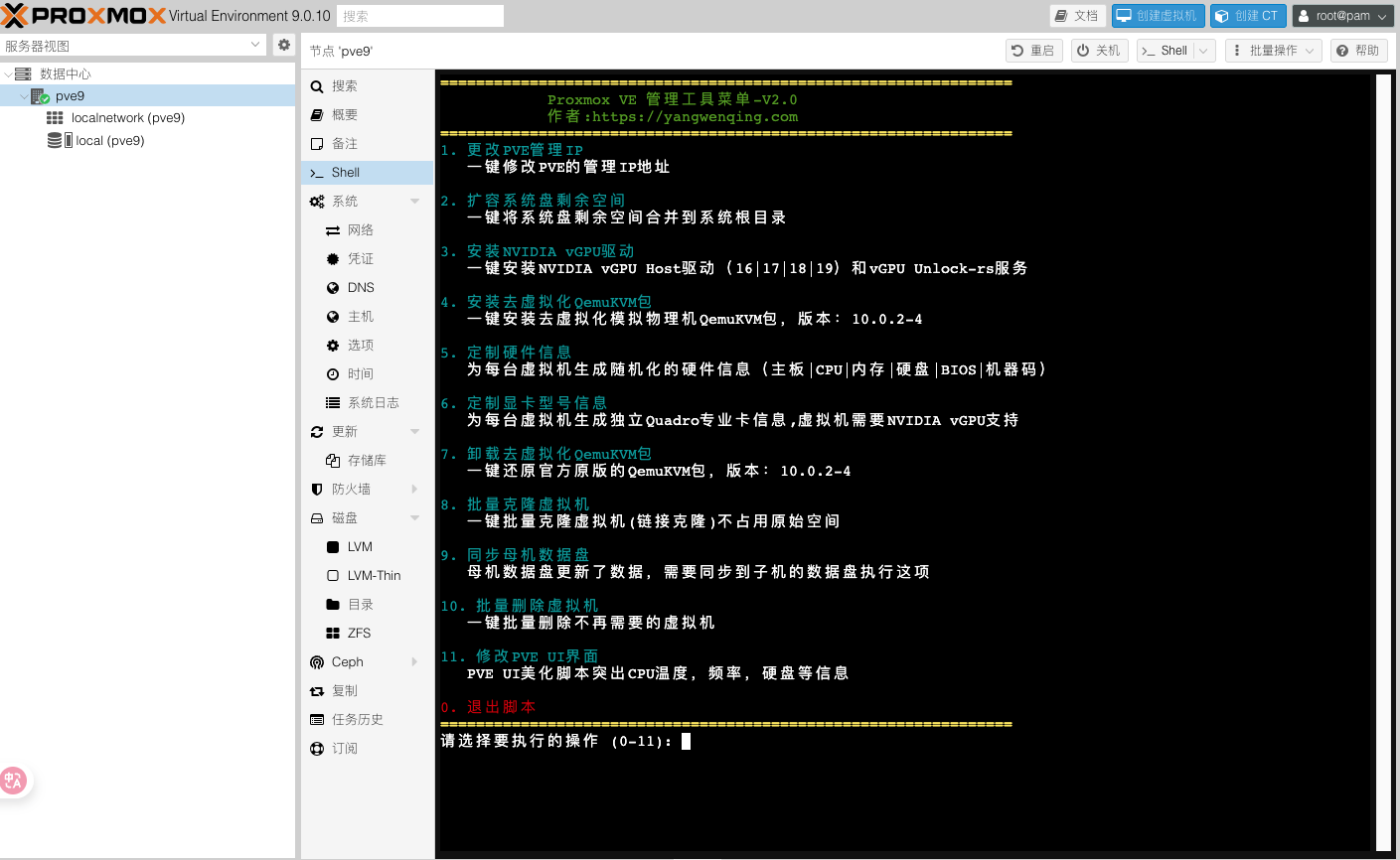This screenshot has width=1400, height=860.
Task: Click the 关机 shutdown button
Action: click(1099, 51)
